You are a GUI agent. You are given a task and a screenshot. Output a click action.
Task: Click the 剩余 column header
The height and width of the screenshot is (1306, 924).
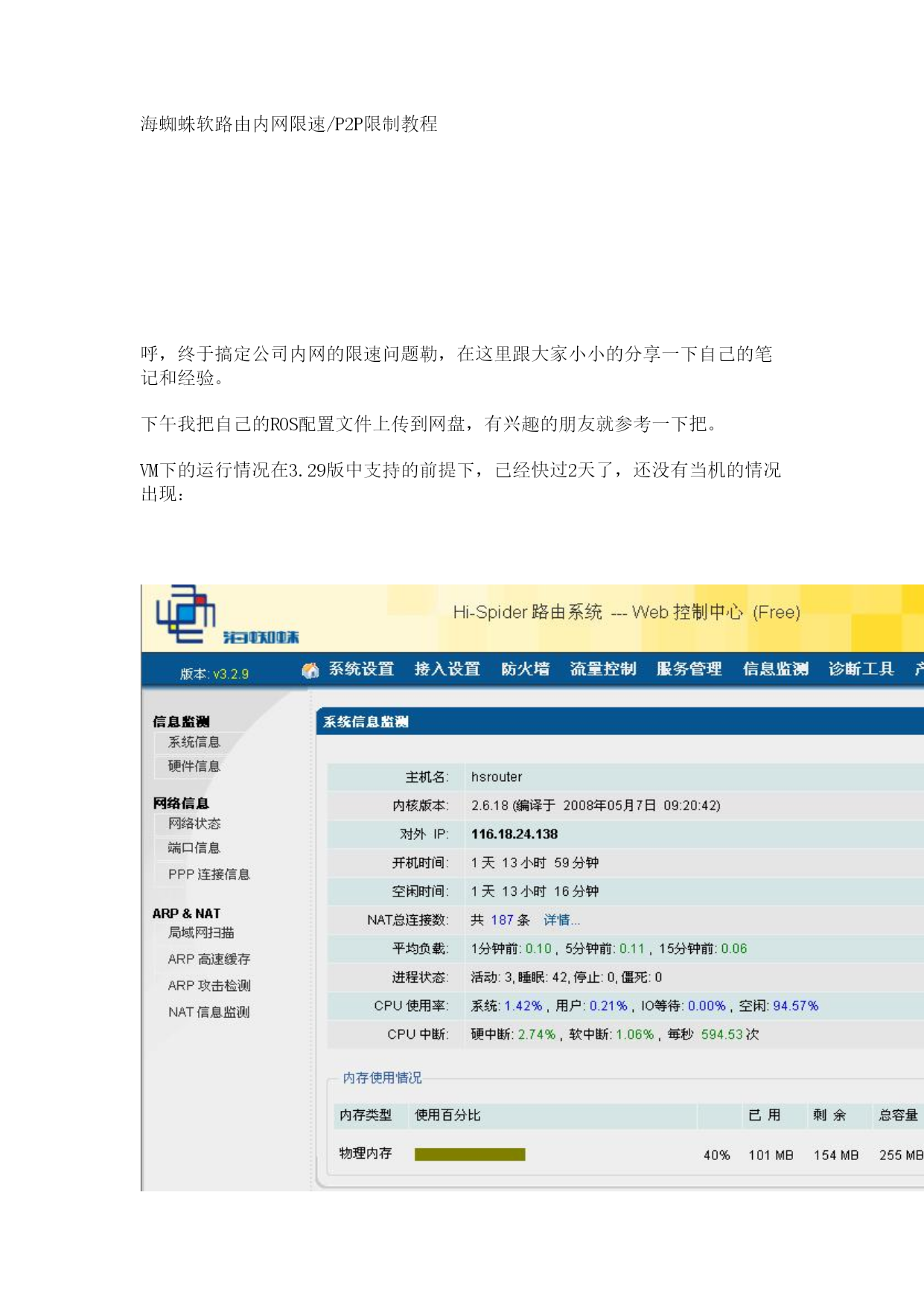829,1115
